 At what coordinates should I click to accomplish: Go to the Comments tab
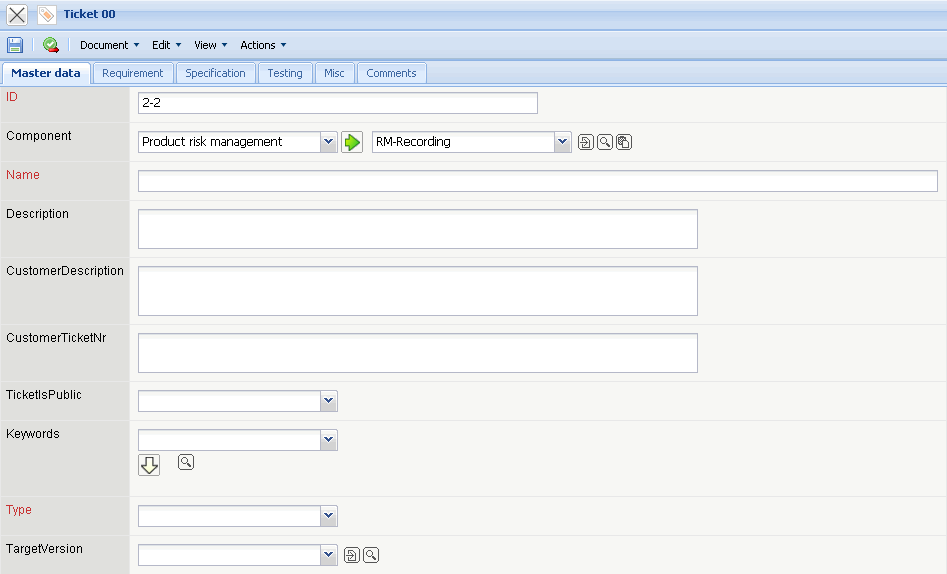coord(391,73)
